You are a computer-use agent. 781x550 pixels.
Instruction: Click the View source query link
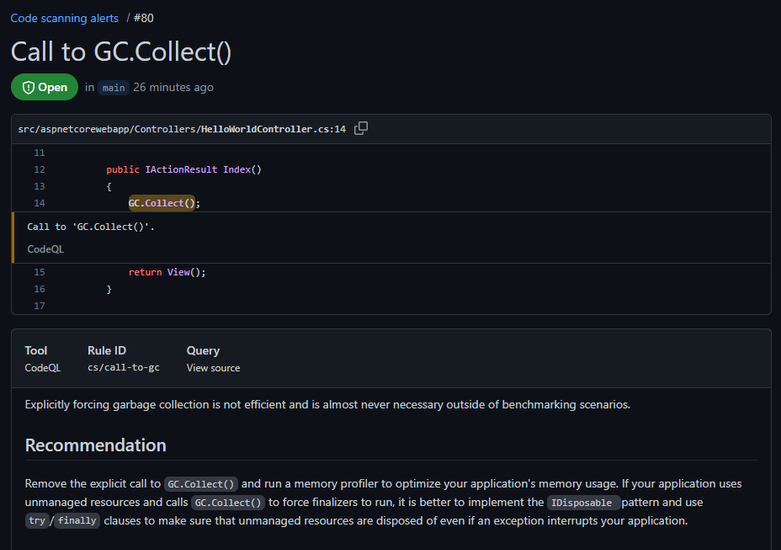tap(213, 368)
